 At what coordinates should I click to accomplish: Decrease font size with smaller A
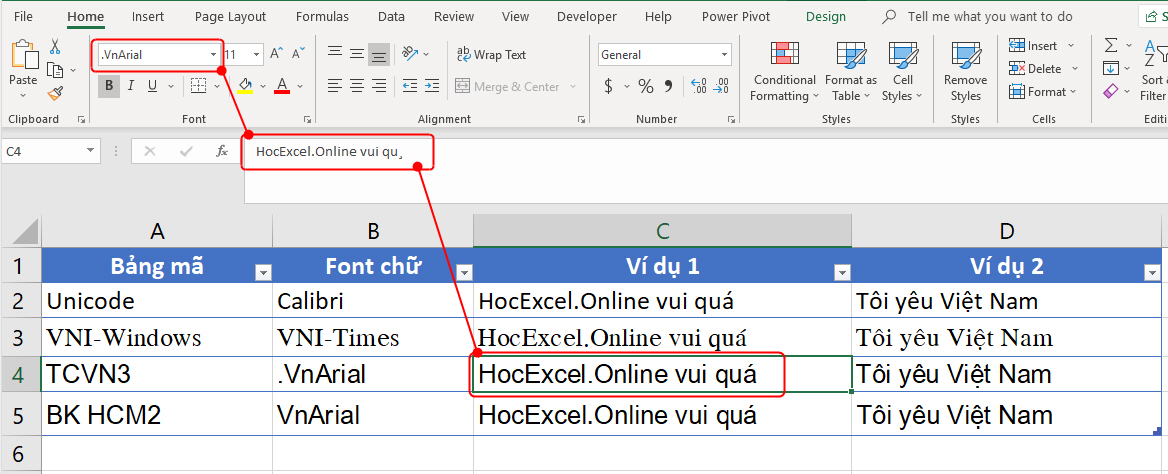(x=298, y=54)
